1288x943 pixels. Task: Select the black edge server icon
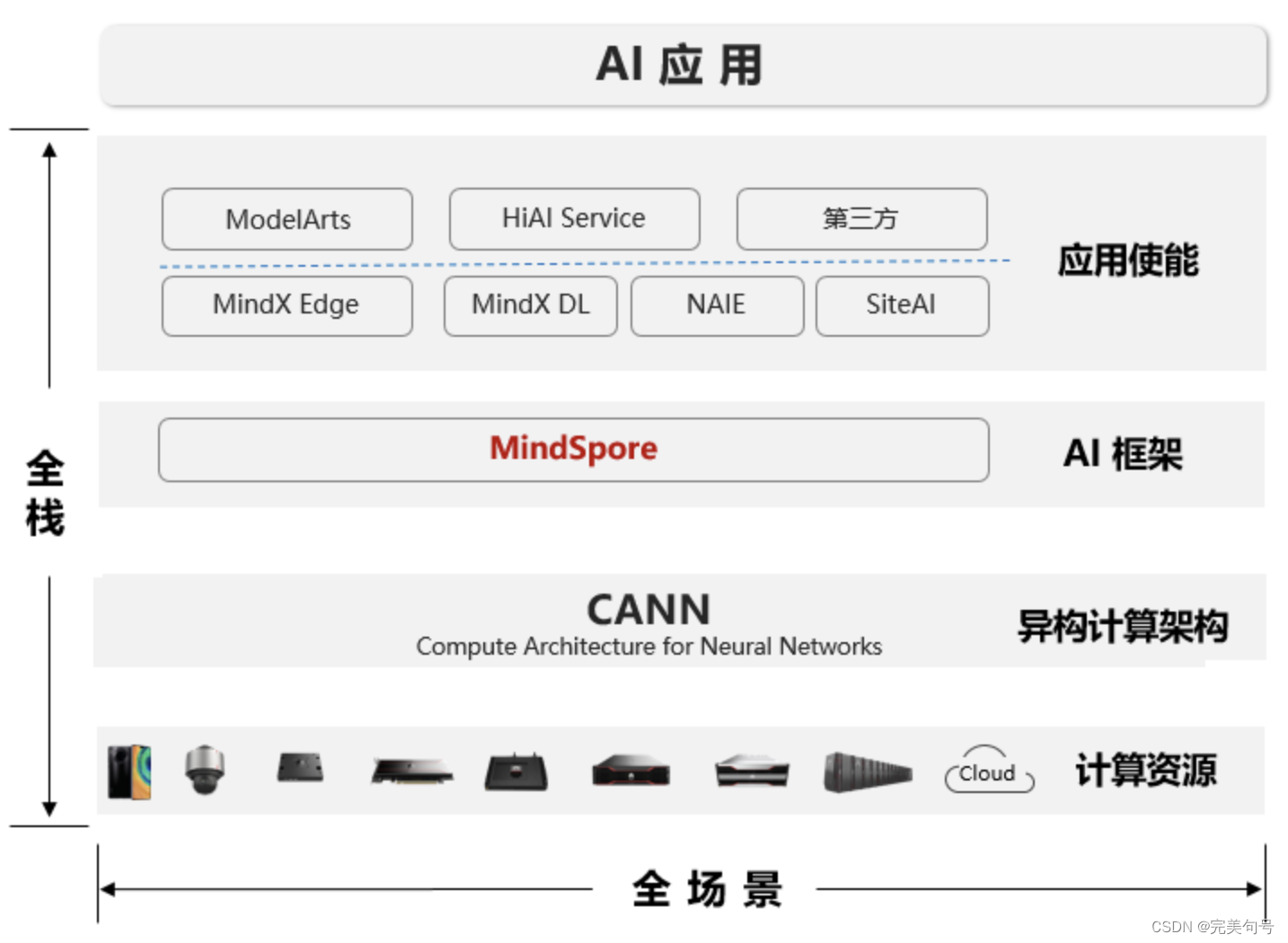631,771
